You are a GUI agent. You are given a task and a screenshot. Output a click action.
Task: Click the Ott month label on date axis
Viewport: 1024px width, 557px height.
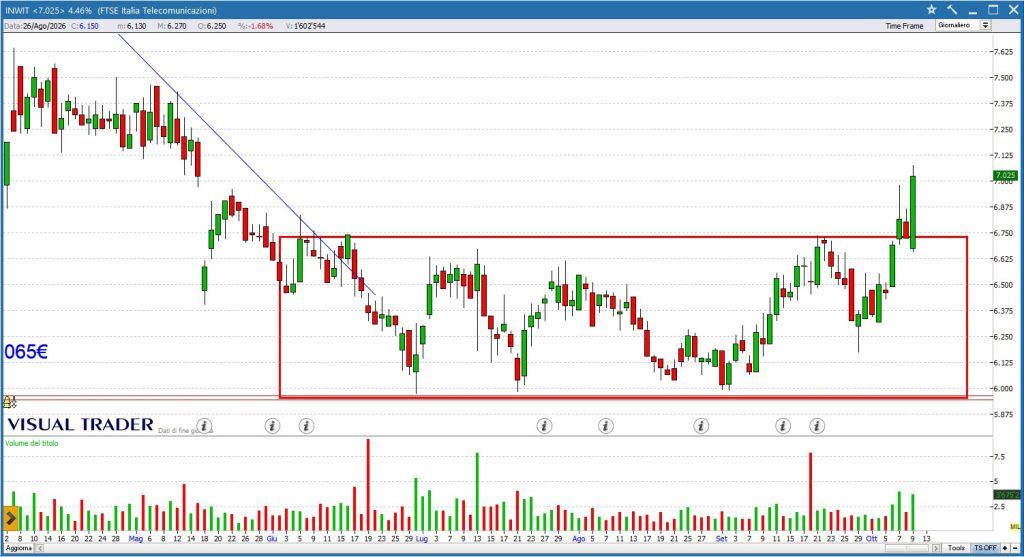point(871,539)
